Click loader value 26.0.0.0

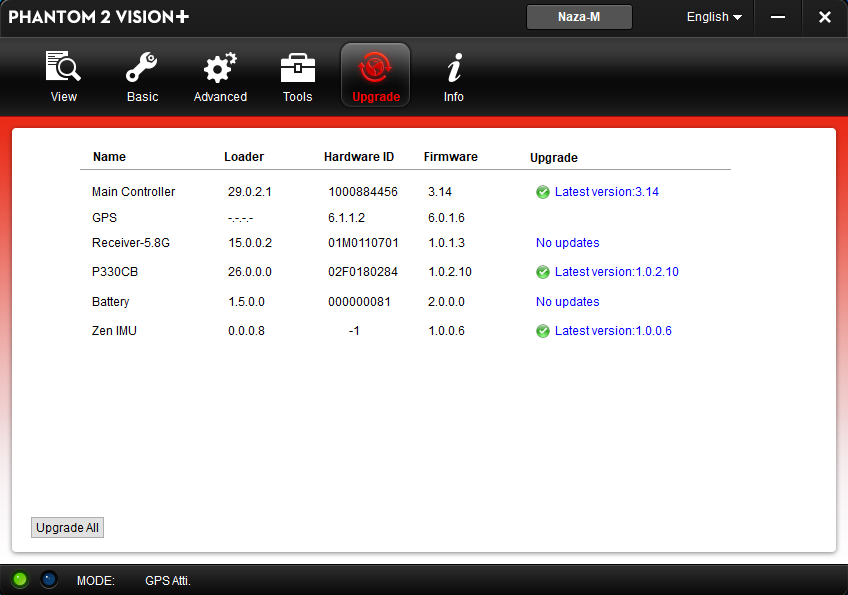click(250, 272)
